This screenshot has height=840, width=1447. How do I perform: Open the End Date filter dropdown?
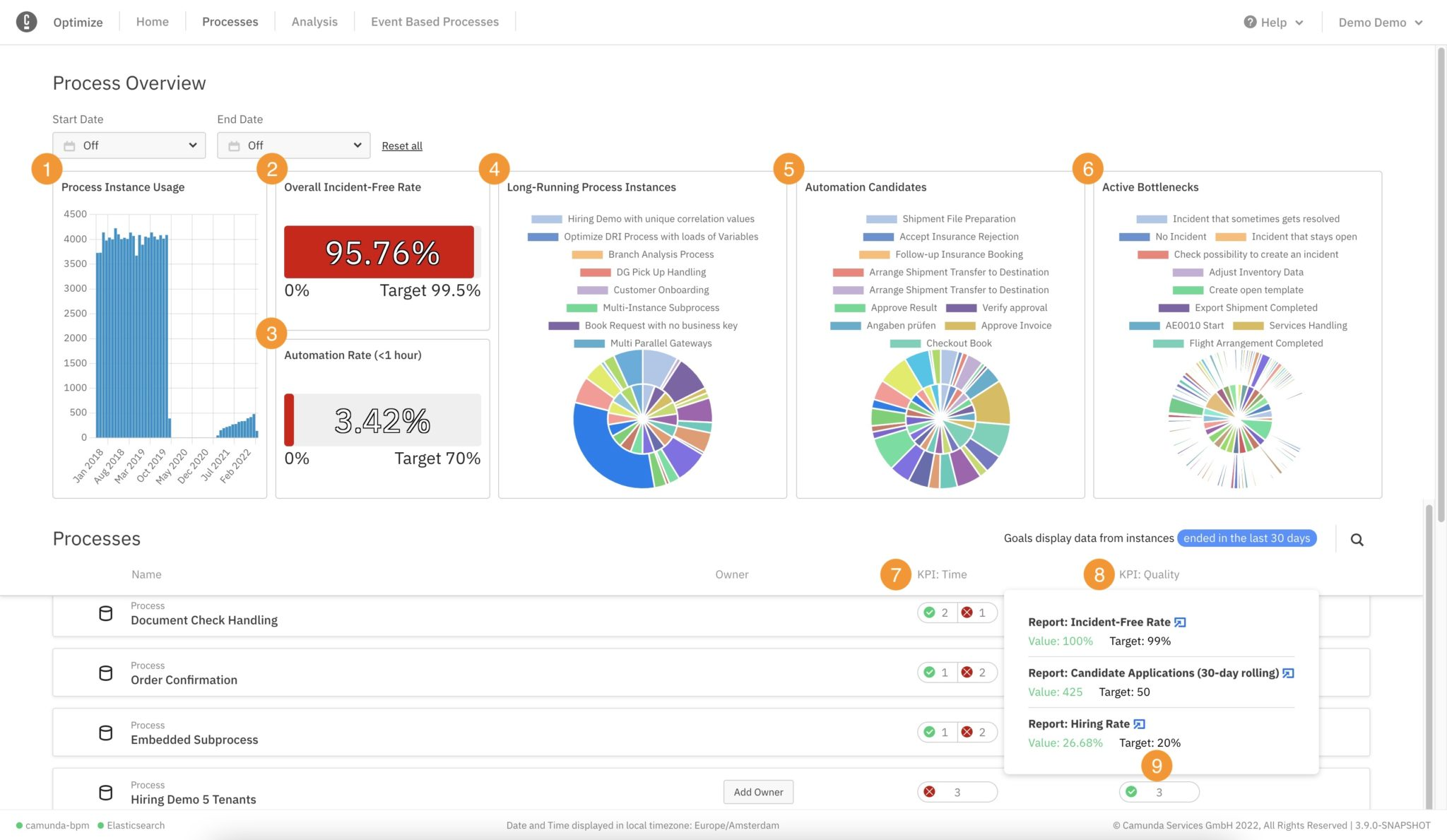pyautogui.click(x=293, y=146)
